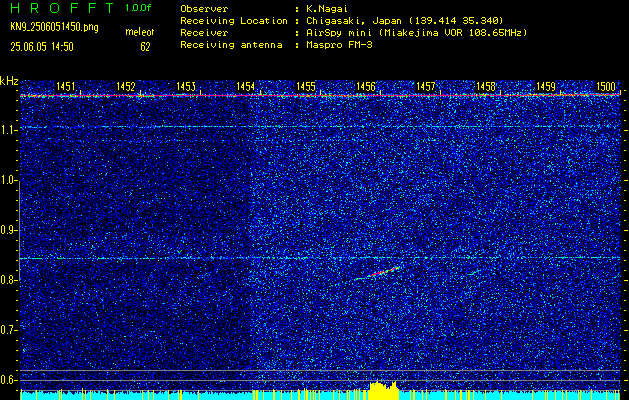Click the file name KN9_2506051450.png
Screen dimensions: 629x400
click(54, 27)
